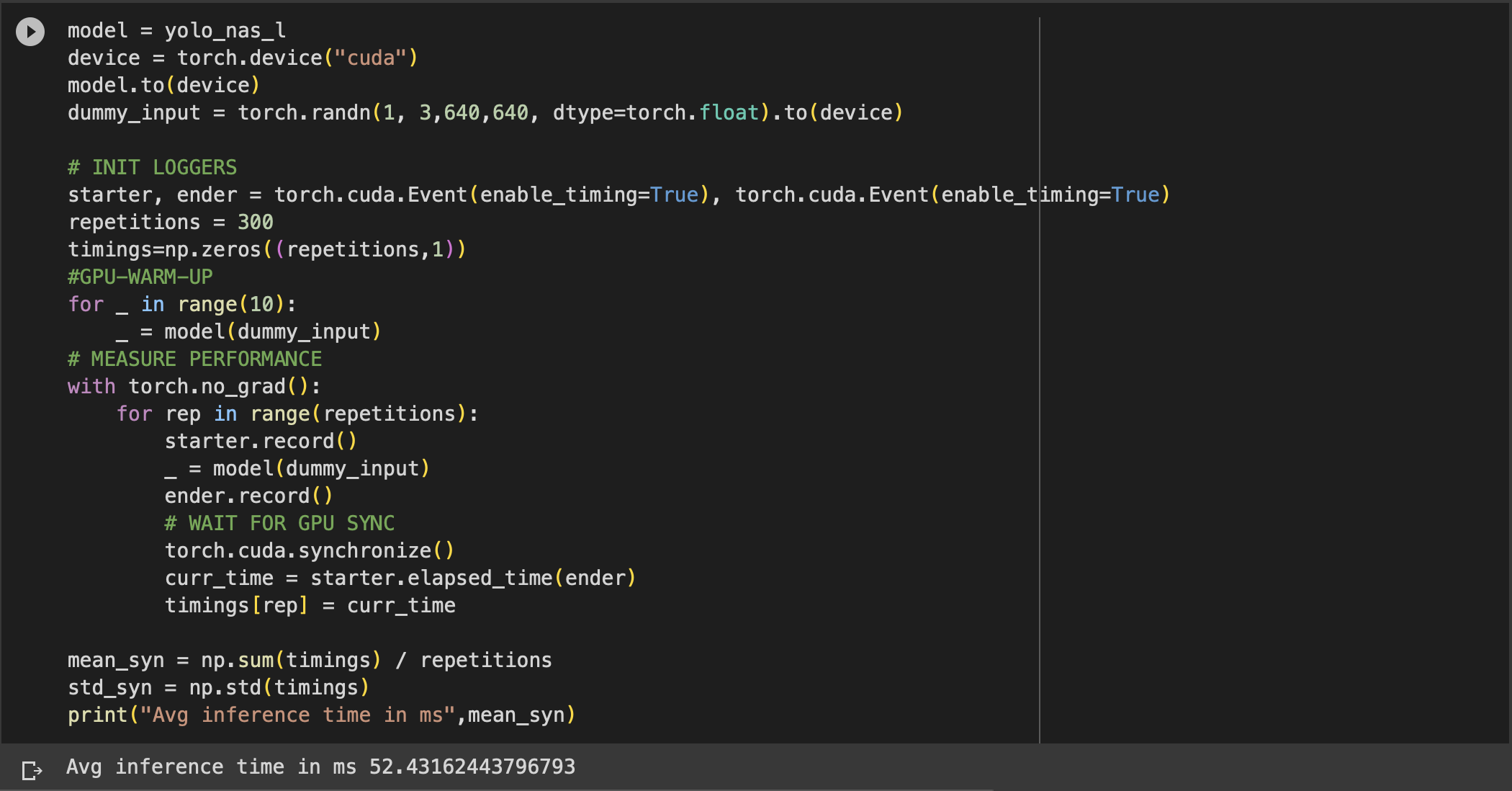Select the Avg inference time output text
This screenshot has width=1512, height=791.
tap(321, 767)
